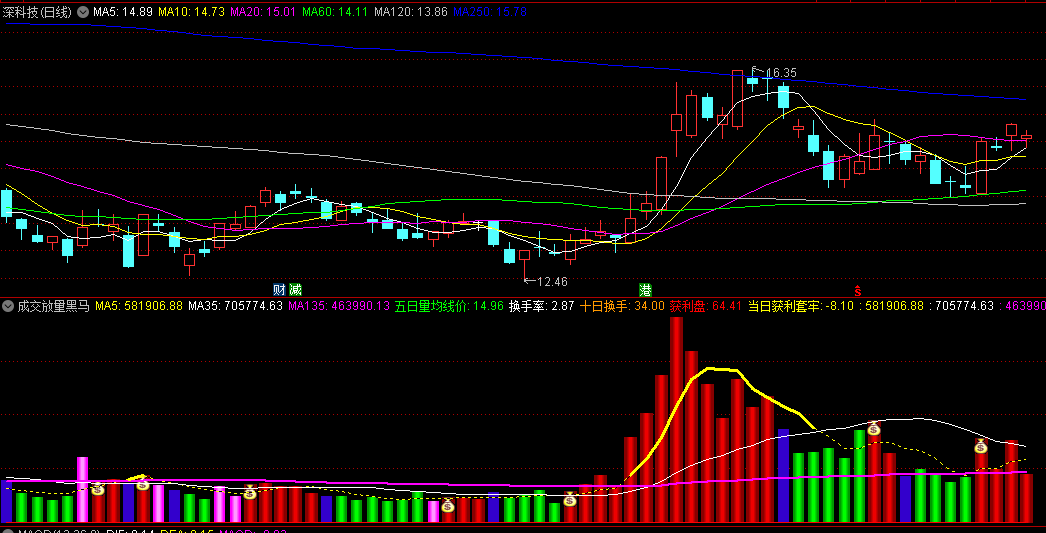Click money bag icon nearest the white MA35 peak
This screenshot has height=533, width=1046.
874,428
